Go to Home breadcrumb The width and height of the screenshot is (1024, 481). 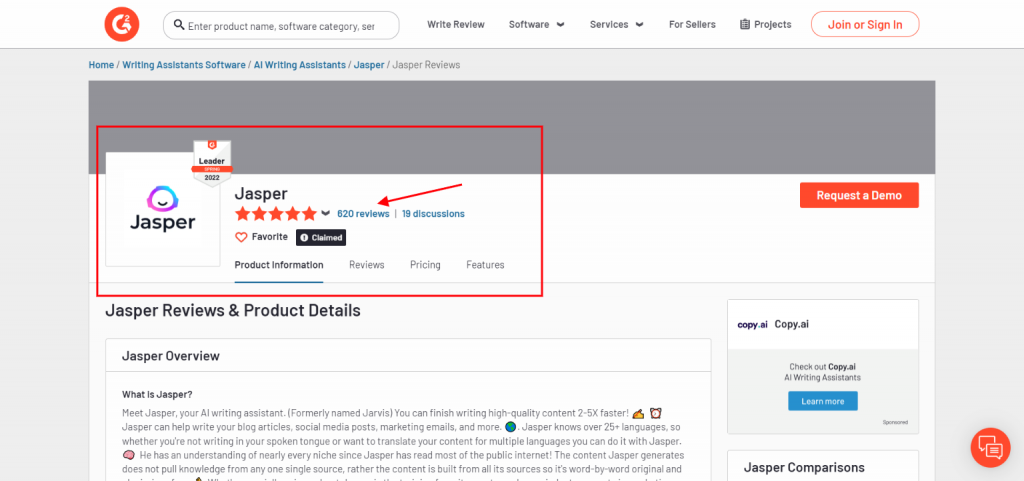point(101,65)
